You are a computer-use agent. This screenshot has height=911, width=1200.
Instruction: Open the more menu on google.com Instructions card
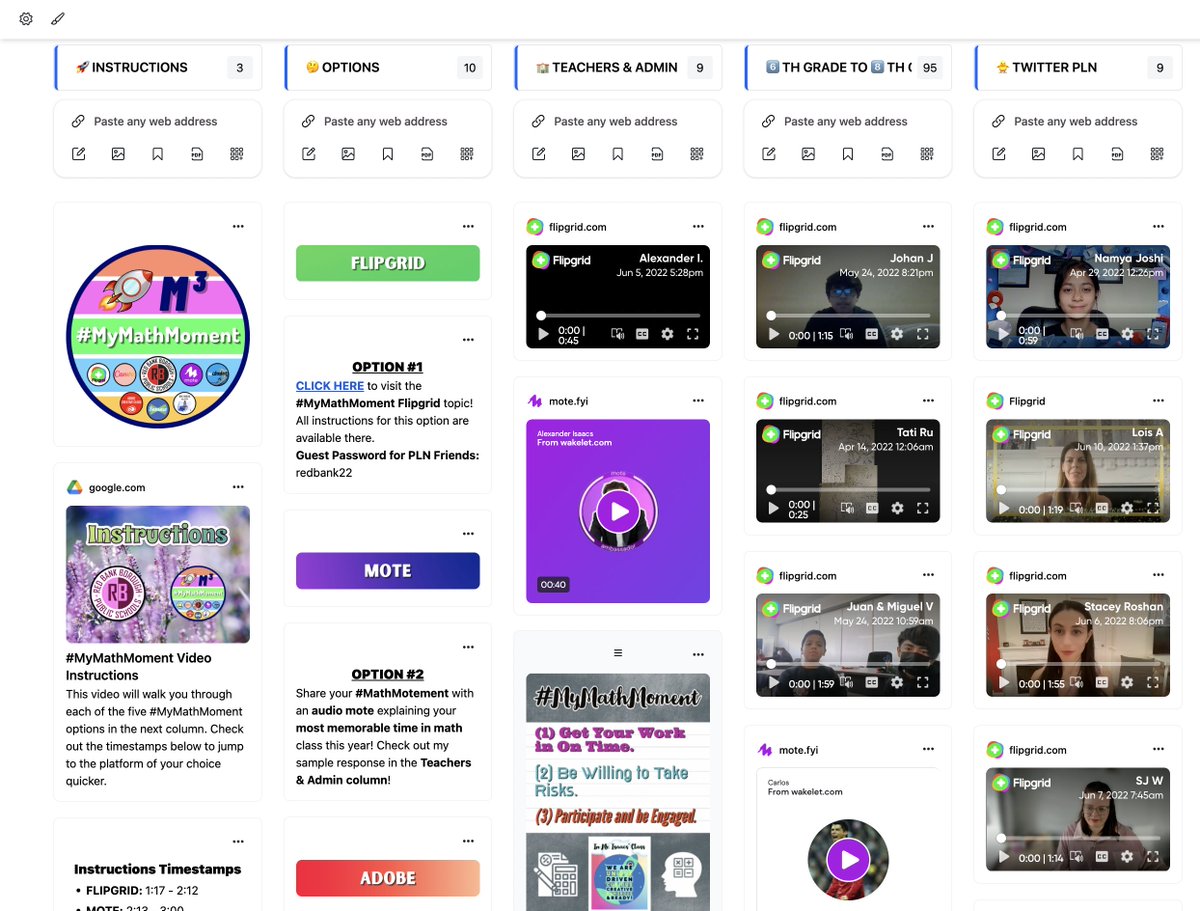tap(238, 487)
